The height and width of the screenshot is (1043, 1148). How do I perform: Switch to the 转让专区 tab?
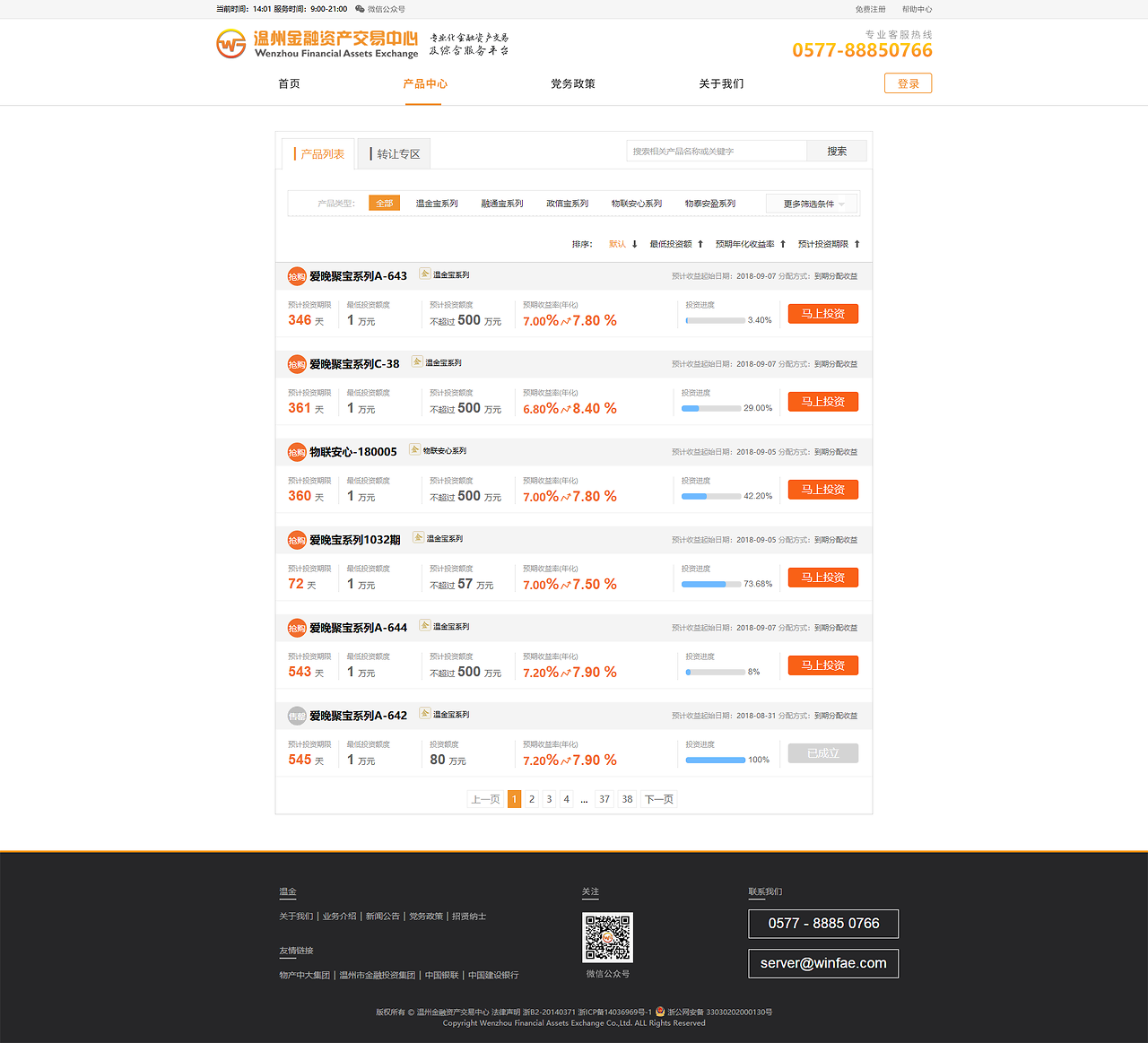395,154
